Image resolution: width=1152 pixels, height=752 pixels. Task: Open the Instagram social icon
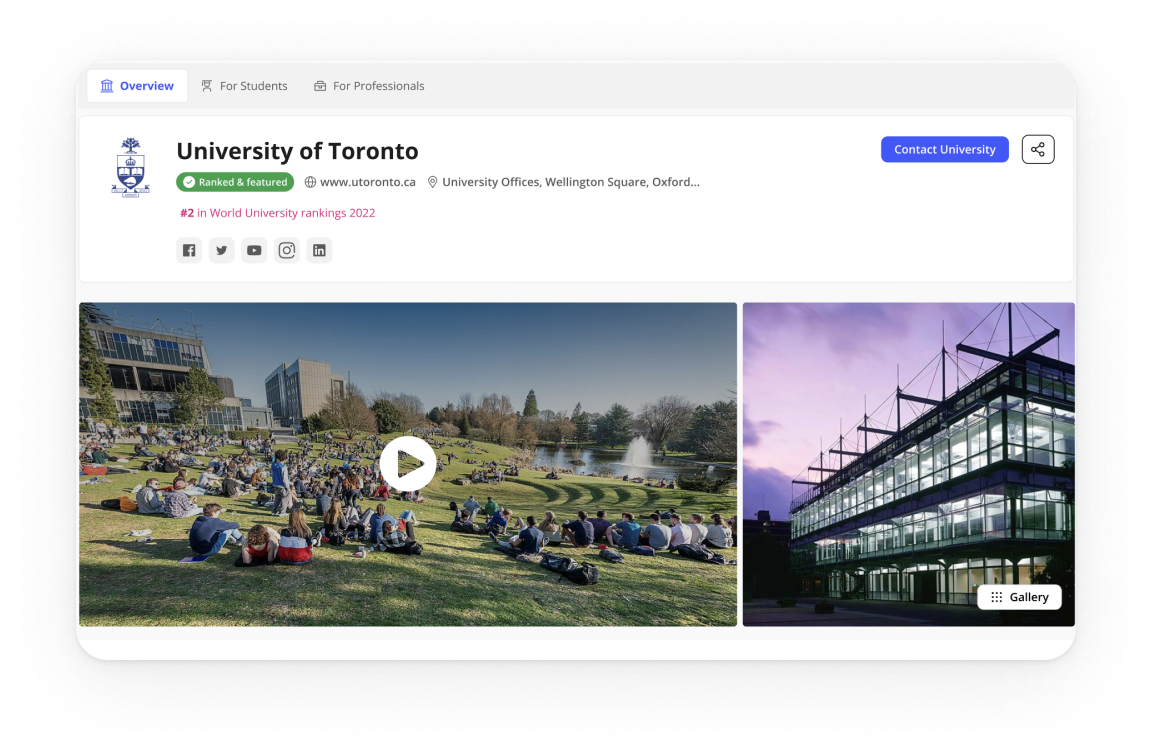point(287,250)
